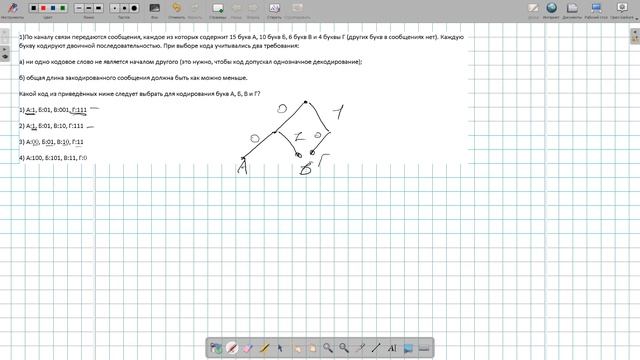
Task: Click answer option 2) А:1, Б:01, В:10, Г:111
Action: click(x=51, y=126)
